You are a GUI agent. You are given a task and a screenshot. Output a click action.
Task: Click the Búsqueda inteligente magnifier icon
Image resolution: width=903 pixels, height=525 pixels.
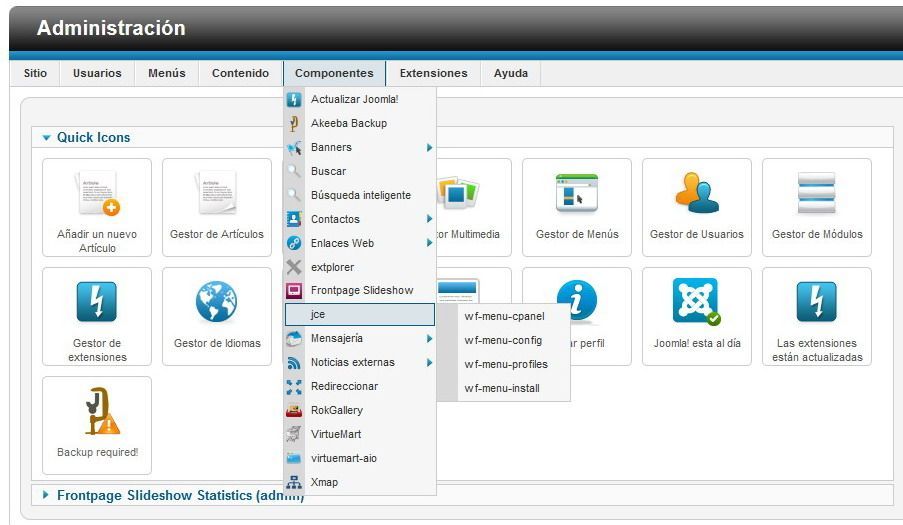coord(294,195)
